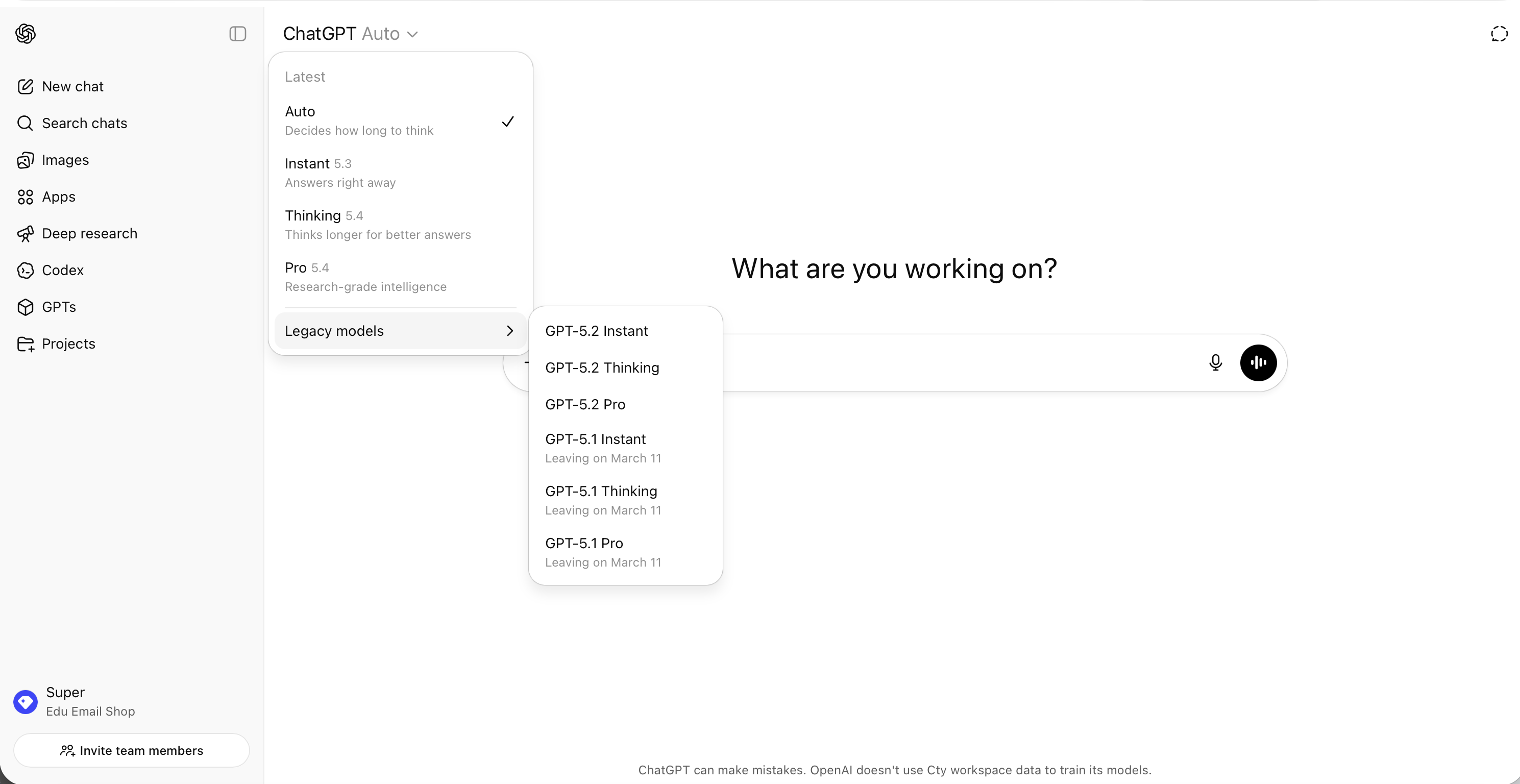Select GPT-5.2 Thinking from legacy list
This screenshot has height=784, width=1520.
[602, 367]
